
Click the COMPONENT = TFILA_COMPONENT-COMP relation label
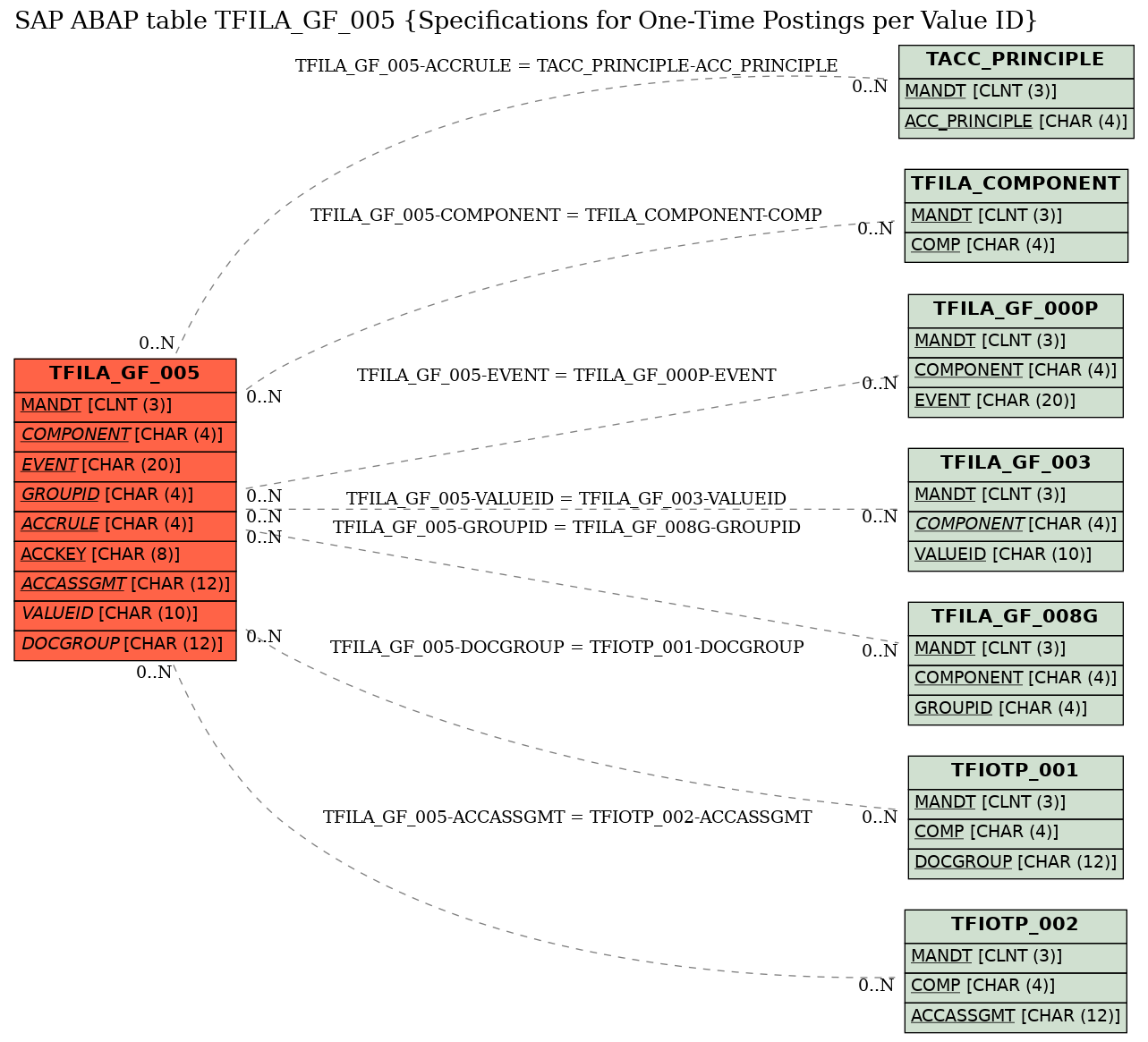[566, 216]
